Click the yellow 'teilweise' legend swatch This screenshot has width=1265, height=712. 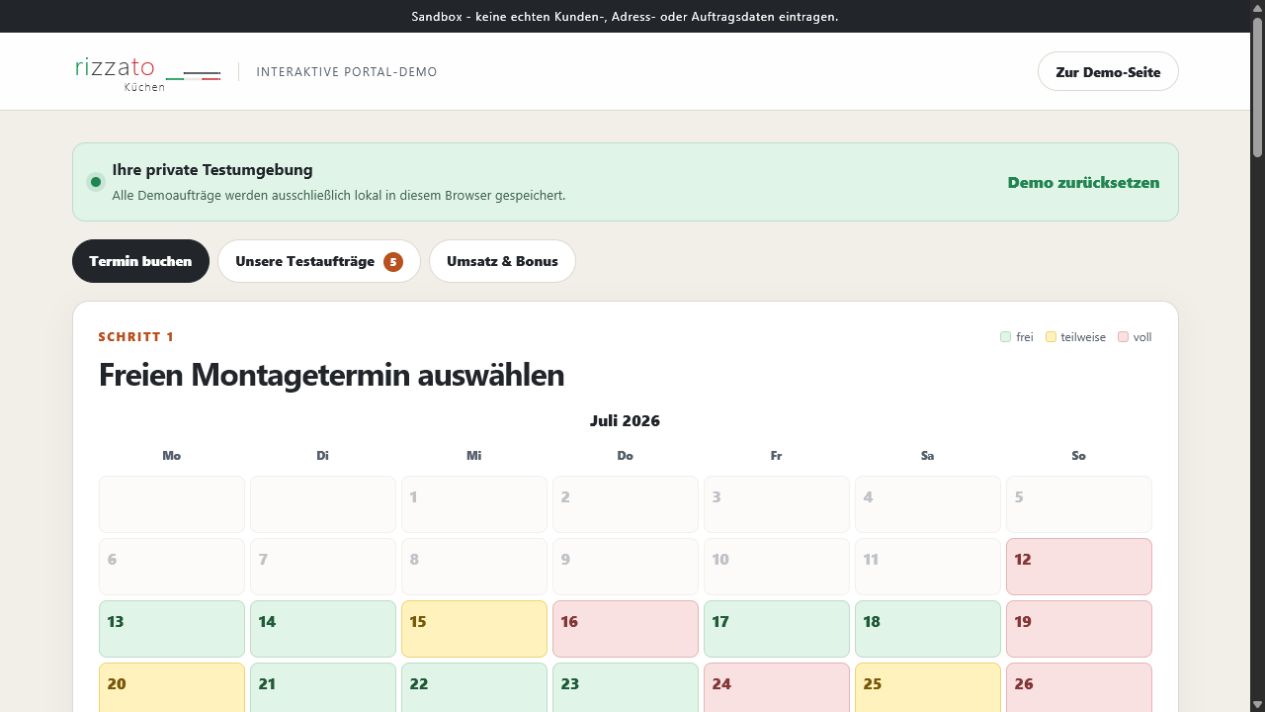[x=1051, y=337]
